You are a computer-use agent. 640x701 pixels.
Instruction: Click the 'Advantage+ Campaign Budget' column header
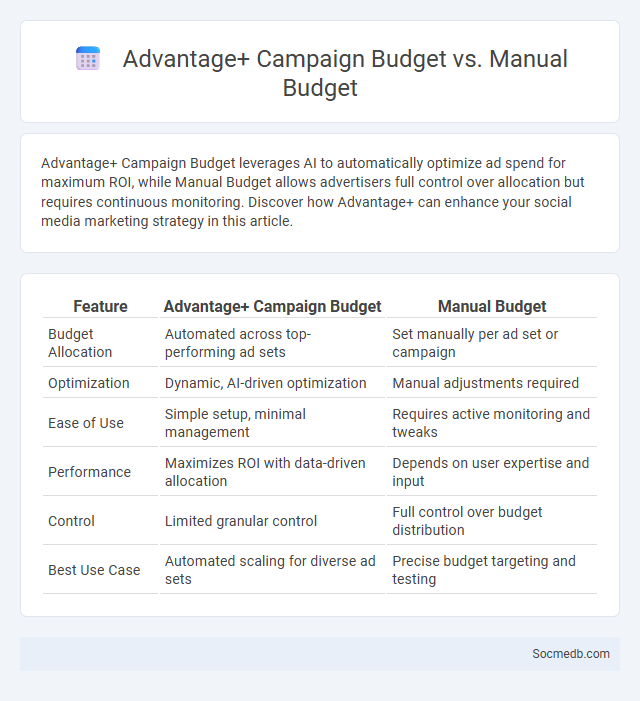click(272, 306)
